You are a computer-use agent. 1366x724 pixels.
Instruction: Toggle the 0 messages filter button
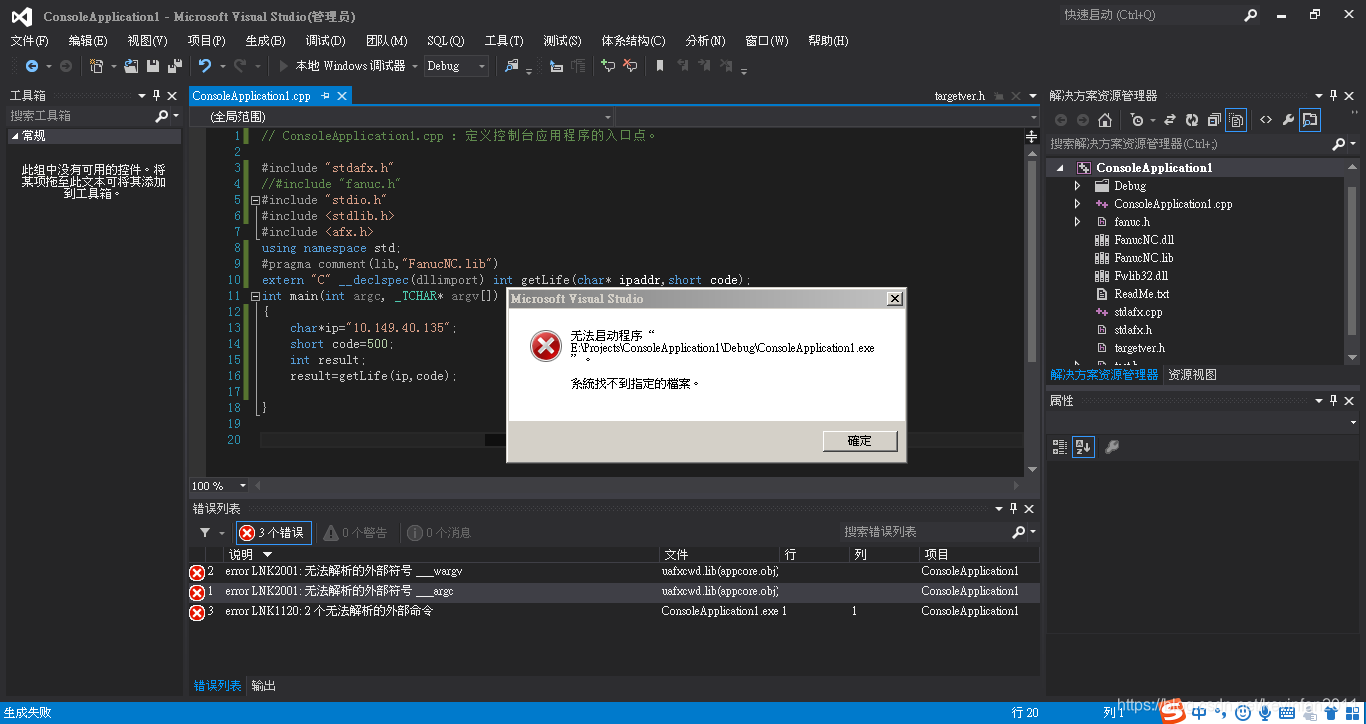tap(440, 533)
